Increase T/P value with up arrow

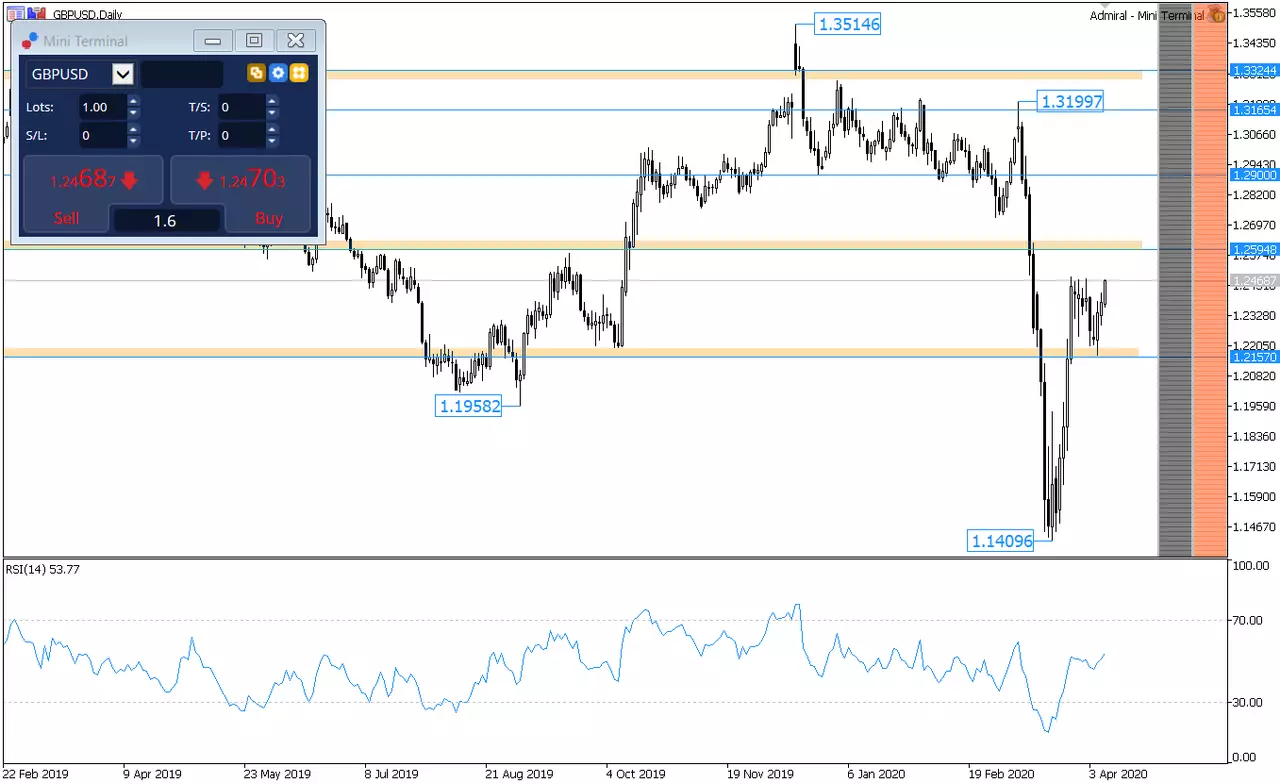[x=272, y=129]
